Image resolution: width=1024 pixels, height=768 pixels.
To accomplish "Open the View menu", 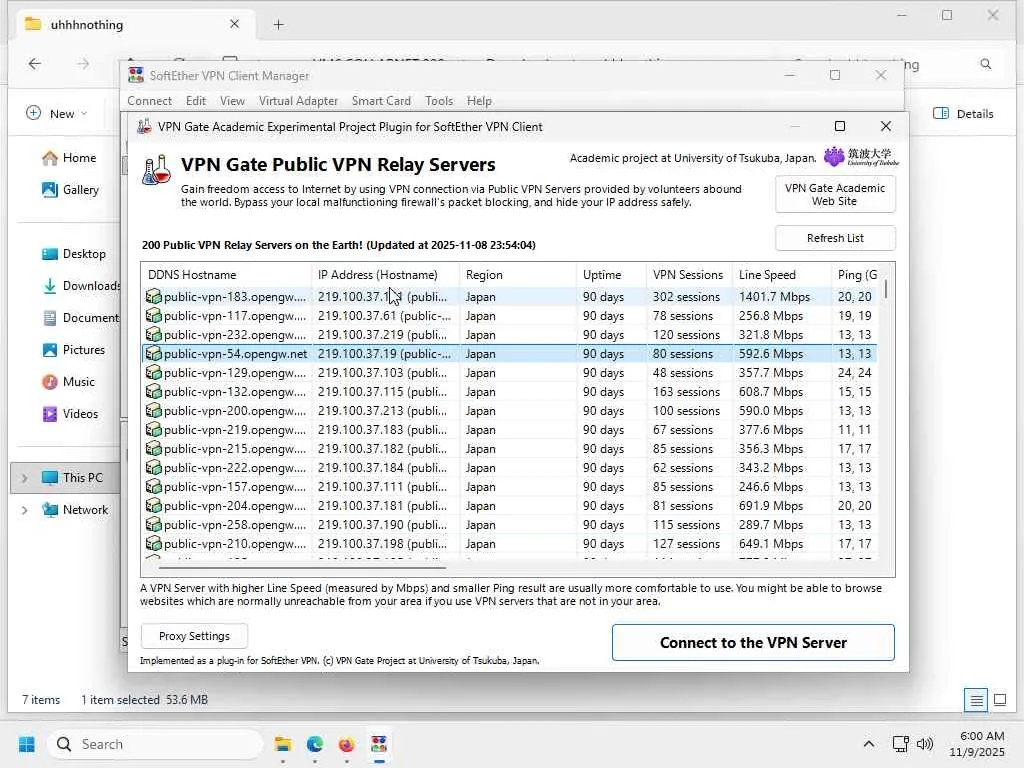I will tap(232, 101).
